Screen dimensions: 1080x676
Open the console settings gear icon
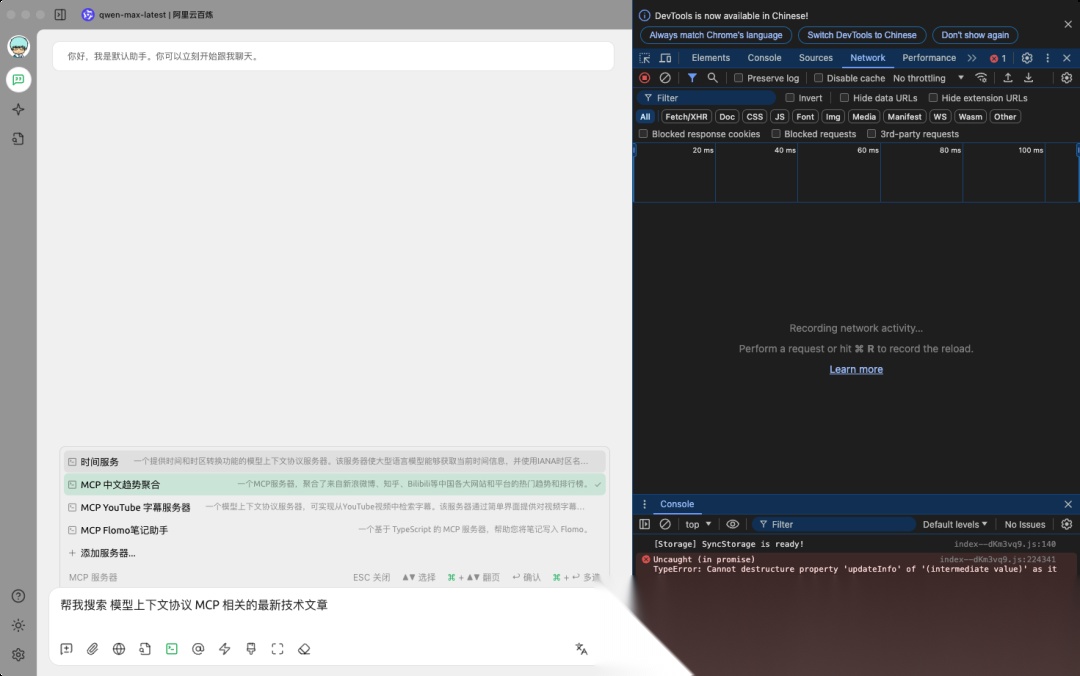[x=1067, y=524]
